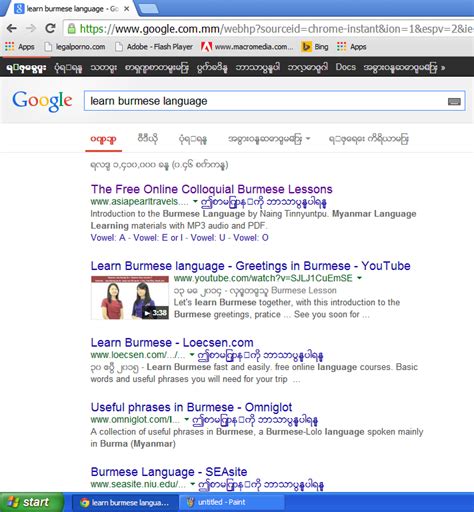Switch to Chrome window in the taskbar
Screen dimensions: 474x512
click(125, 502)
